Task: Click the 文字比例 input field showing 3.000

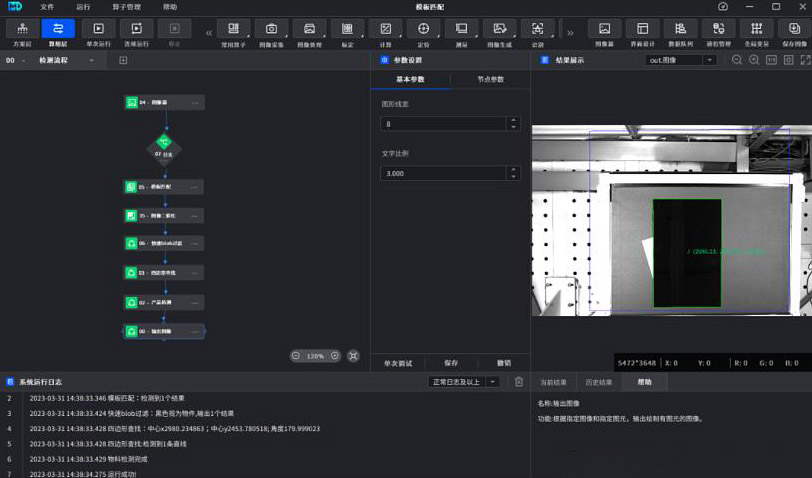Action: pyautogui.click(x=444, y=173)
